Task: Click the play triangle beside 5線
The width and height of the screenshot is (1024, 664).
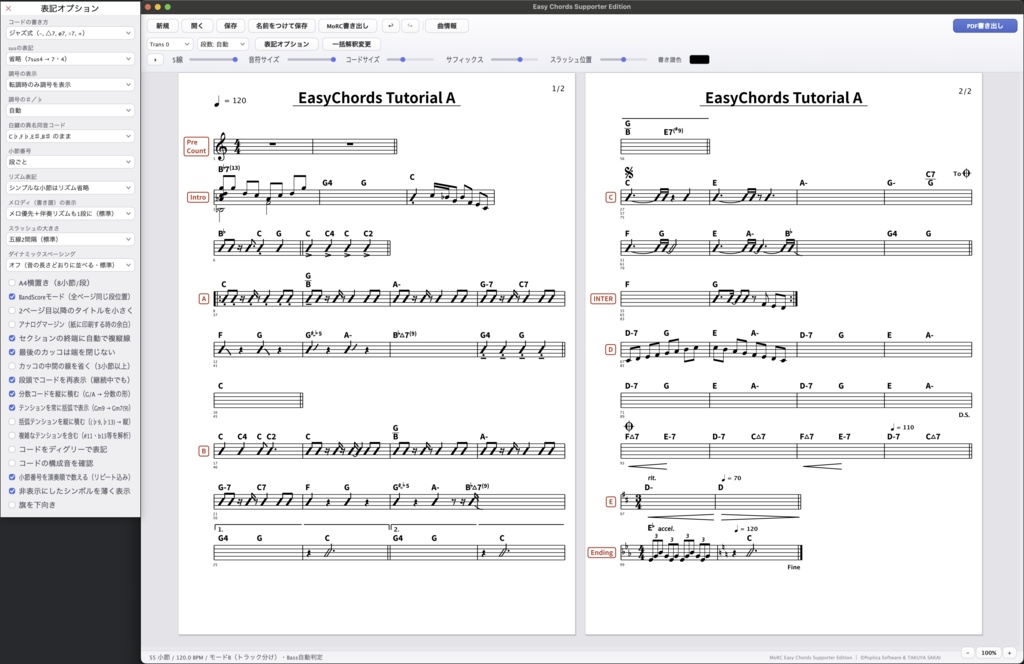Action: pyautogui.click(x=155, y=59)
